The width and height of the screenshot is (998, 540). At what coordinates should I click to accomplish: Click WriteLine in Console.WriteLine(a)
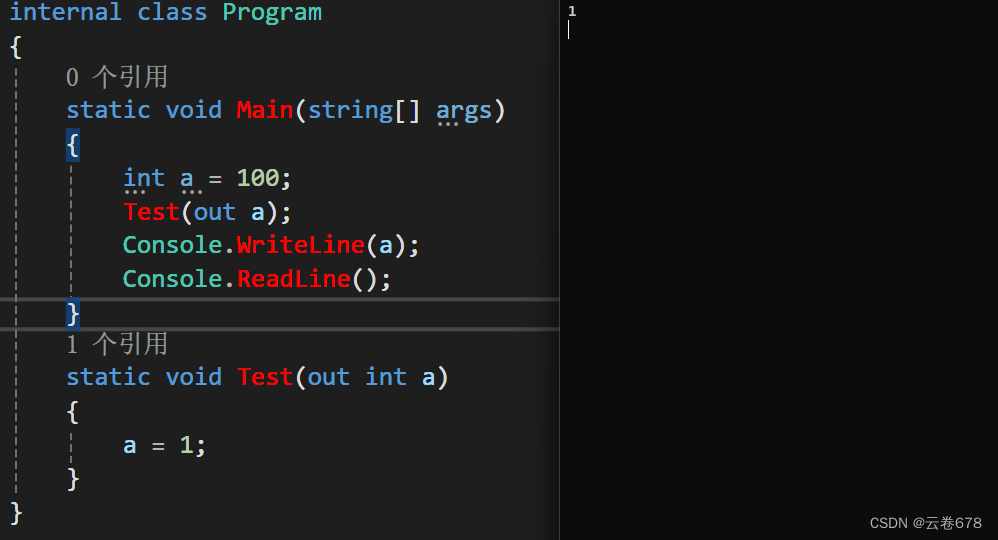[x=300, y=245]
